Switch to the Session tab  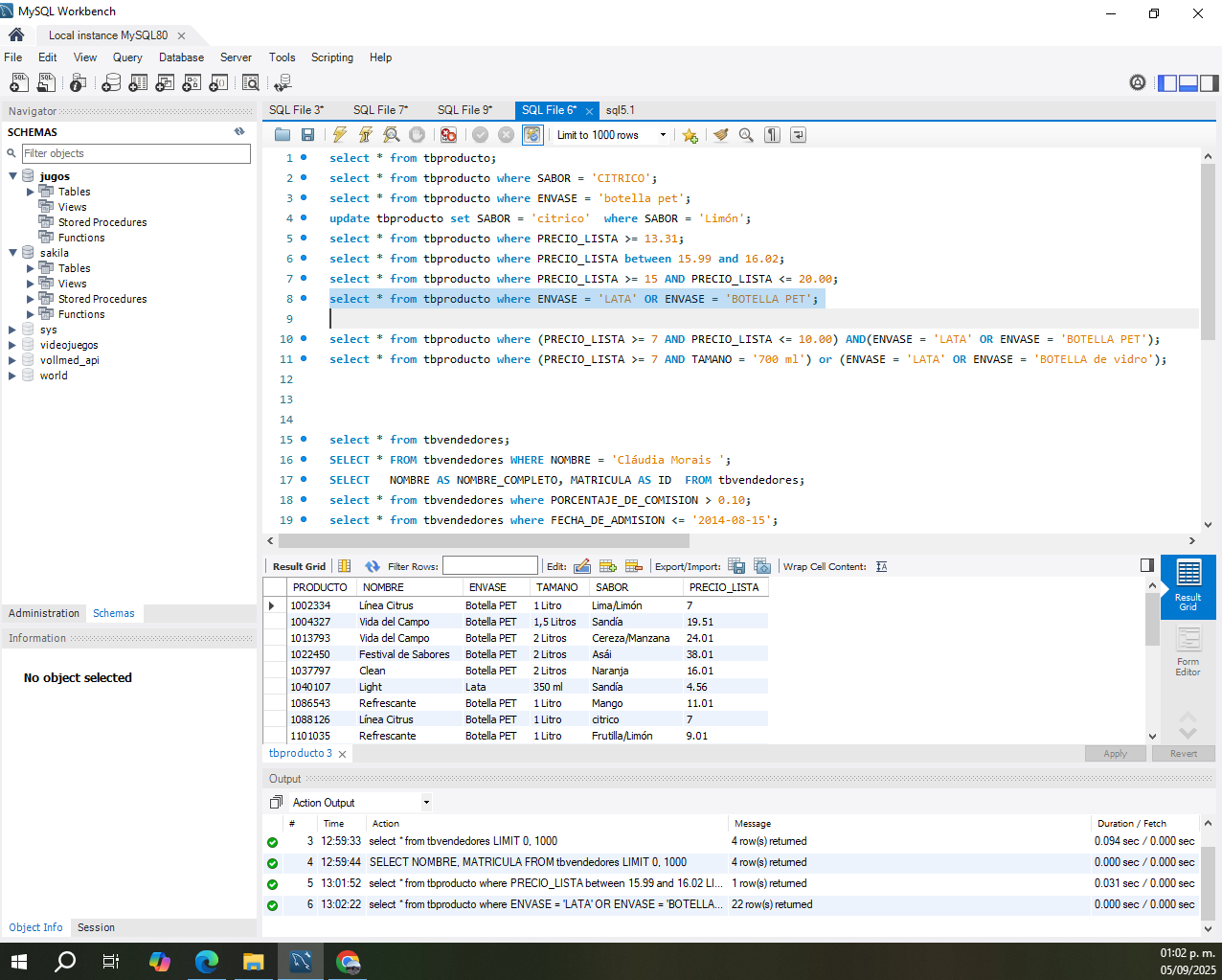(96, 927)
